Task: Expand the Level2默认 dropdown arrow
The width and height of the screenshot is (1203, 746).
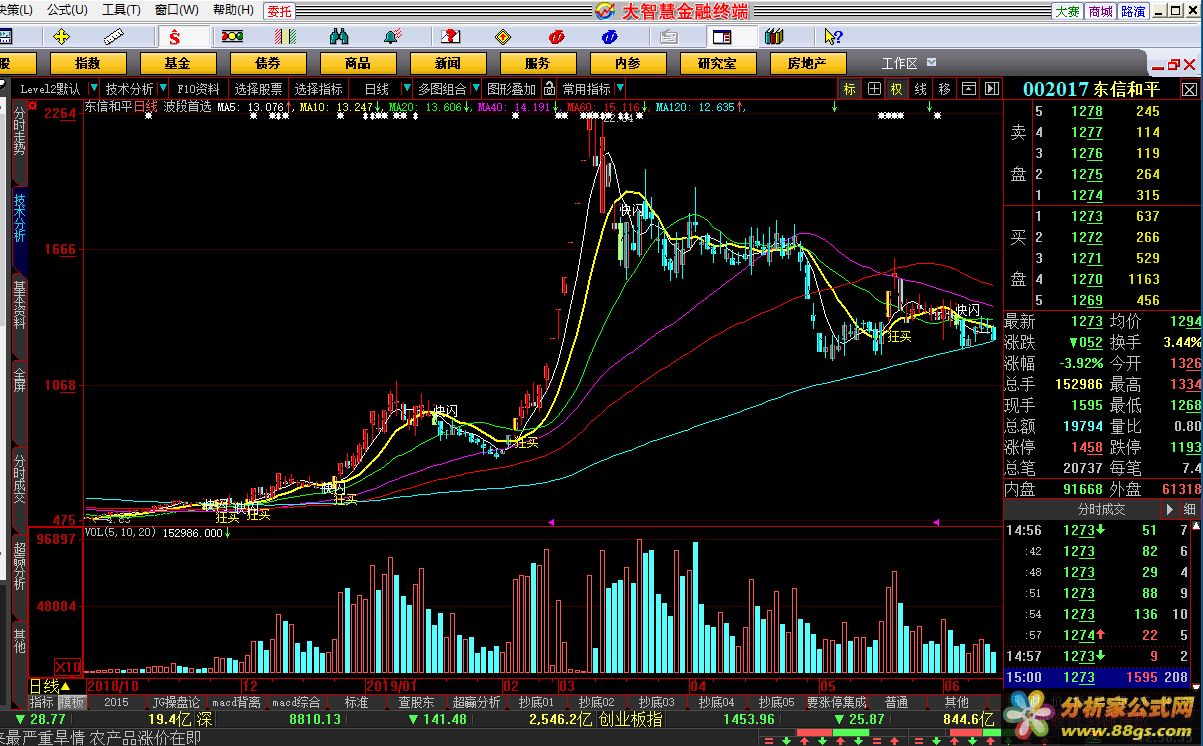Action: [x=93, y=89]
